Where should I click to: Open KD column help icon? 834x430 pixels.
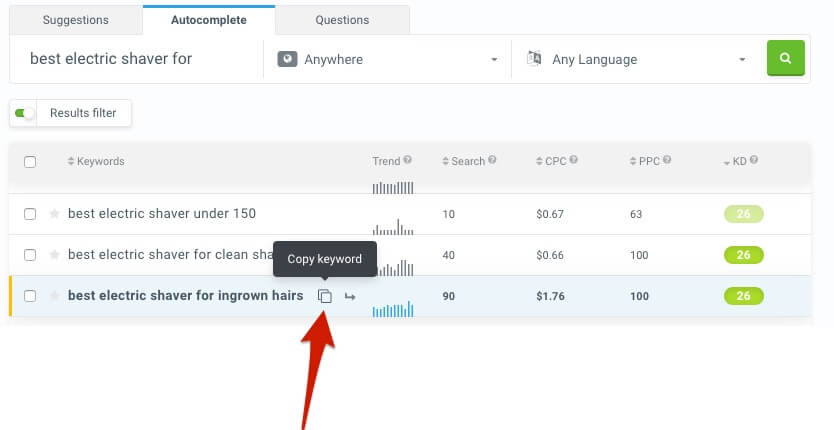tap(754, 160)
